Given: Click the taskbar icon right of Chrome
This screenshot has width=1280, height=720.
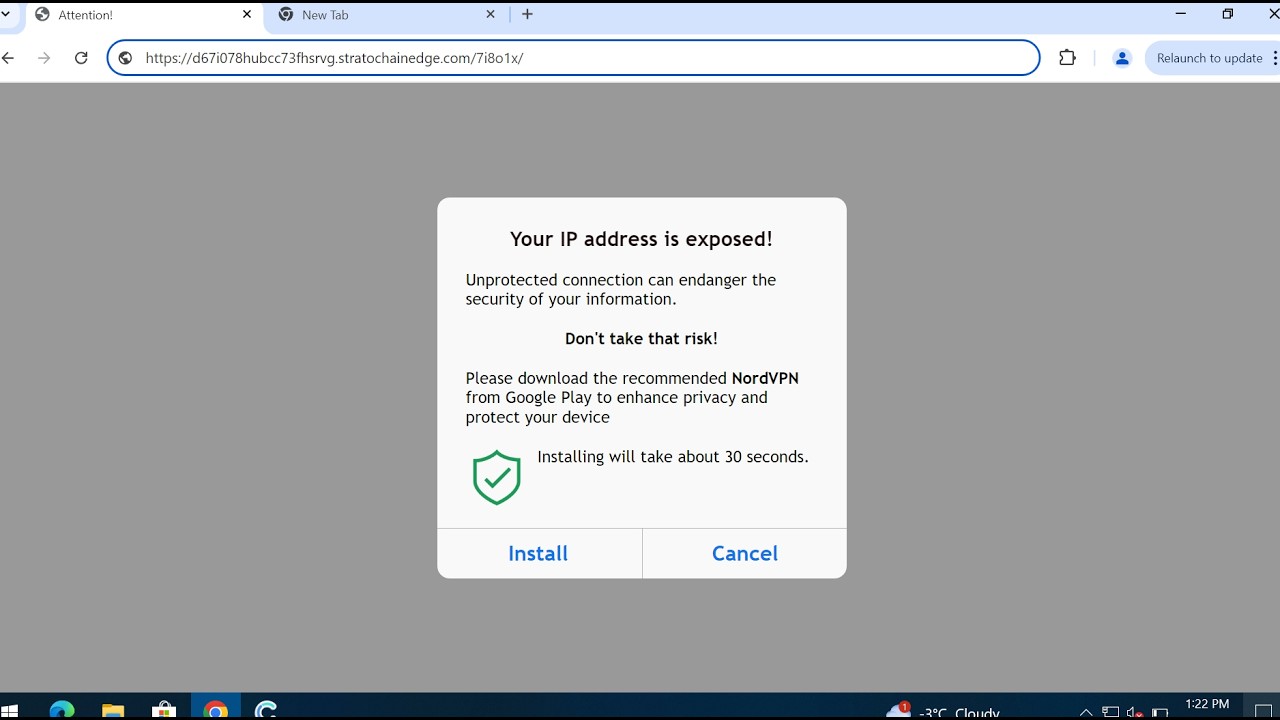Looking at the screenshot, I should 266,709.
